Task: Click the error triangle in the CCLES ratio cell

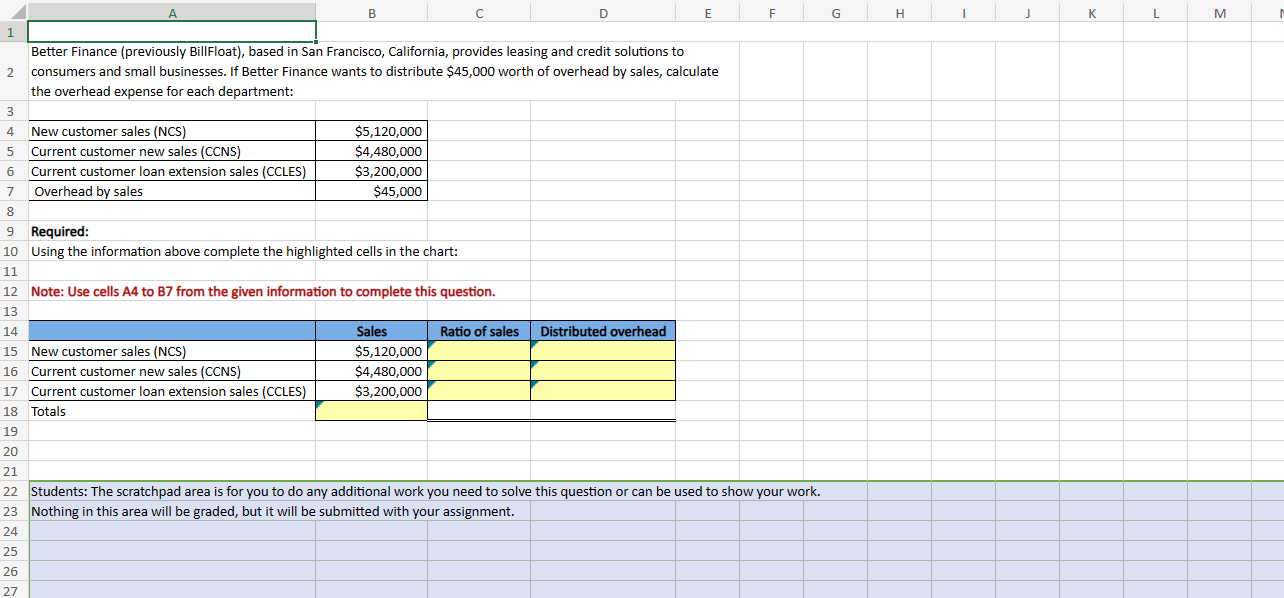Action: (433, 385)
